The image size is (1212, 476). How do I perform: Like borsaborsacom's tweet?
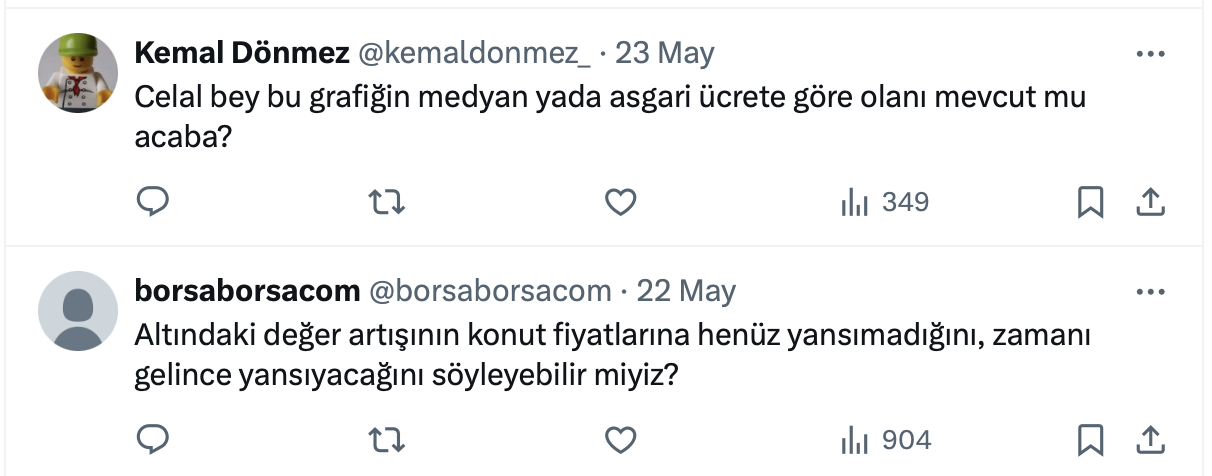[x=621, y=440]
